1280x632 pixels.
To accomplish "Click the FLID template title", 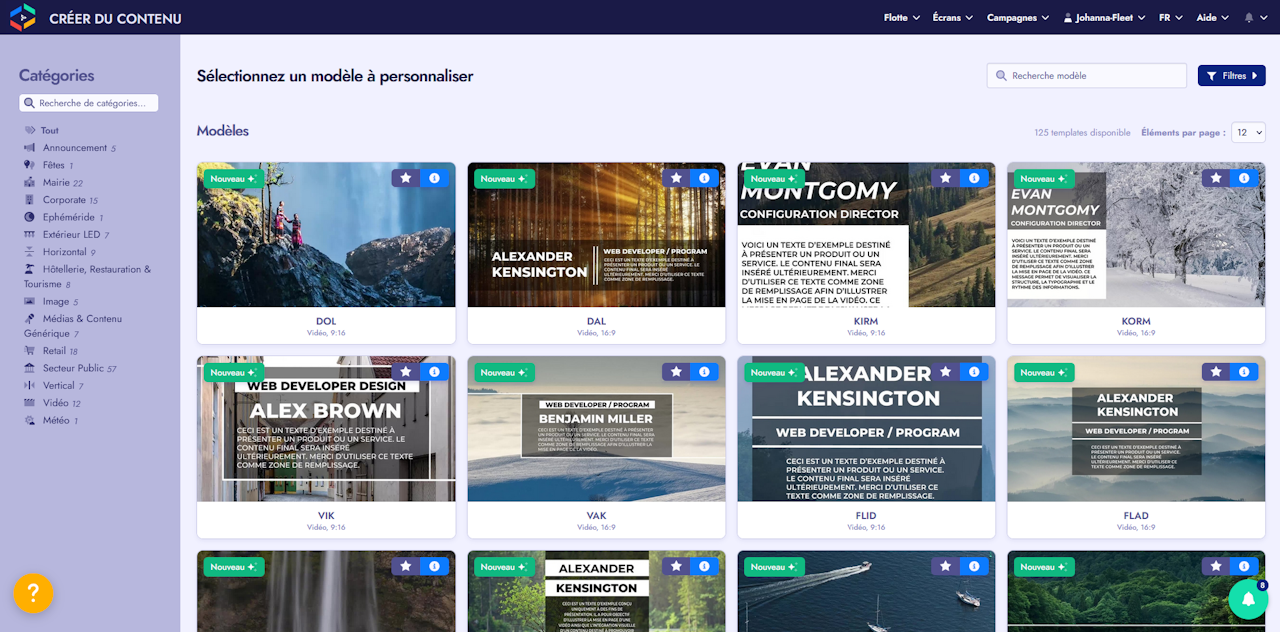I will [866, 516].
